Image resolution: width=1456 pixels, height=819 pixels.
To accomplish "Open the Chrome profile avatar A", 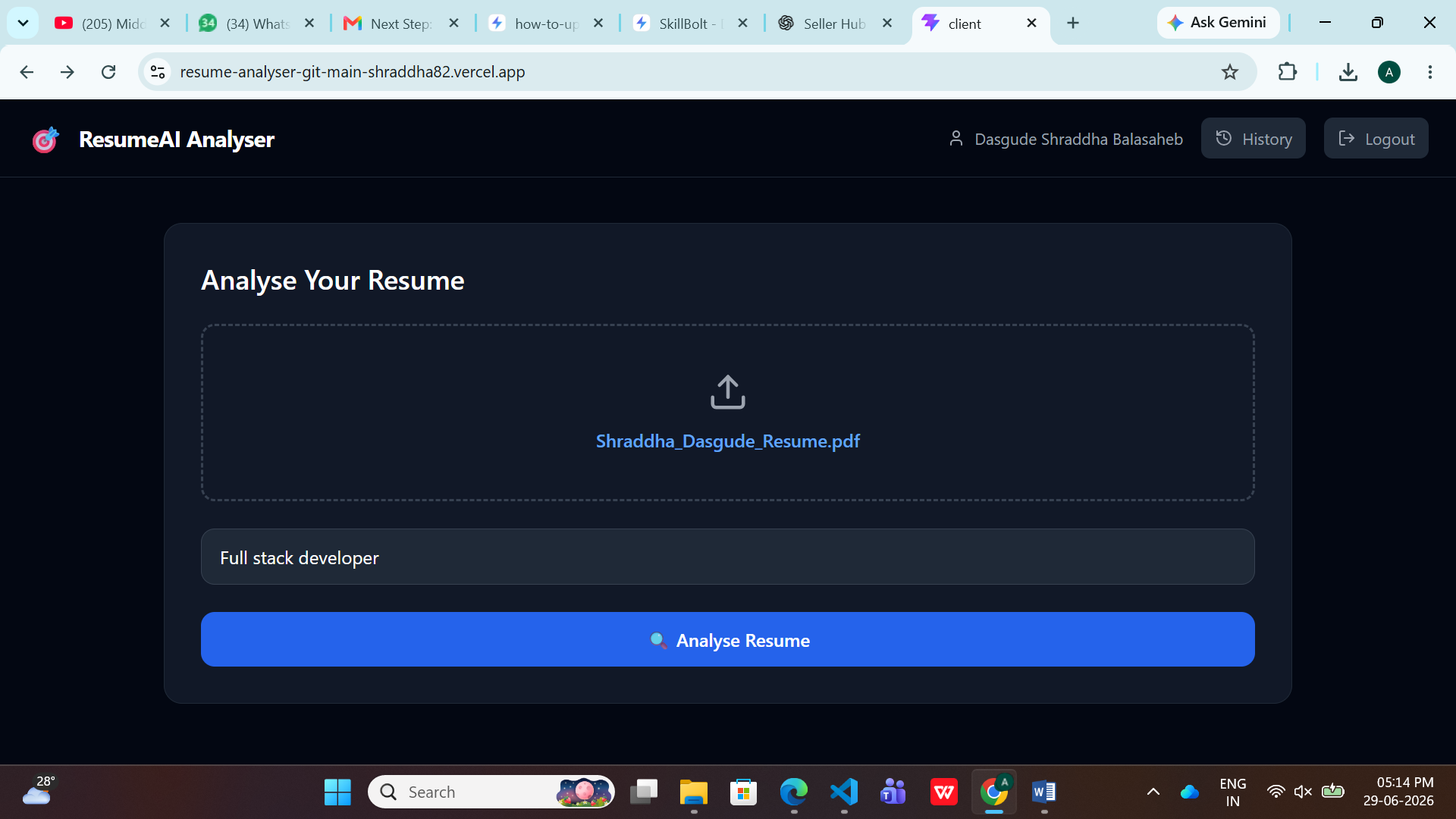I will [1389, 72].
